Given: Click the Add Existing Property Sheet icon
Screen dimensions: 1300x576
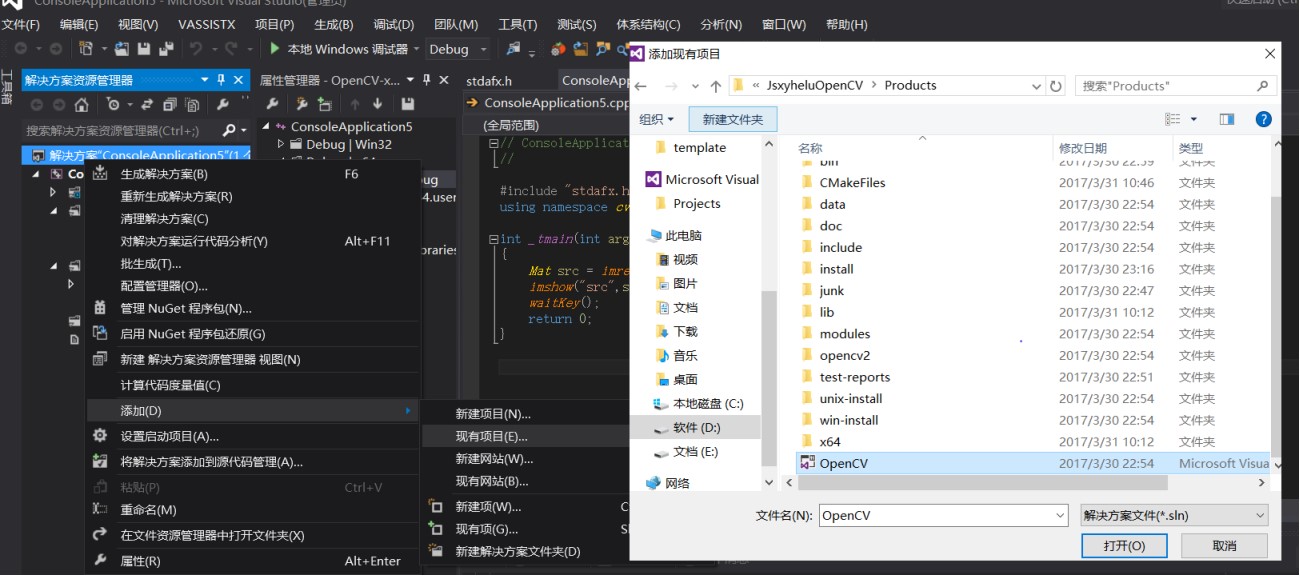Looking at the screenshot, I should point(324,104).
